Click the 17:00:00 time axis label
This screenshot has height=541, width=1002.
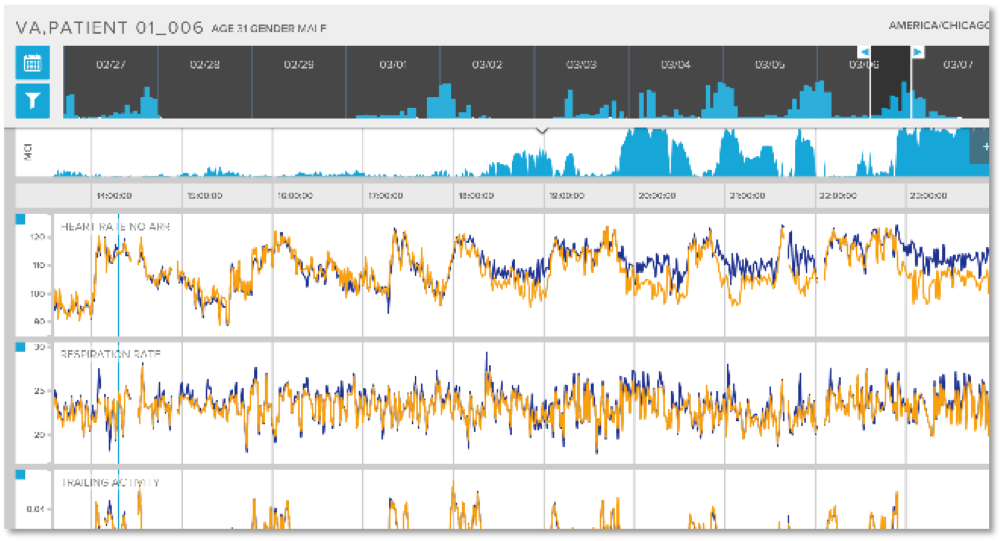pyautogui.click(x=385, y=196)
